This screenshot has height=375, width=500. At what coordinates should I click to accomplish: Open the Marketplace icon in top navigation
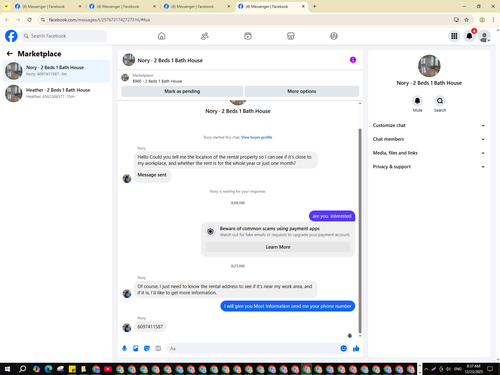tap(291, 36)
